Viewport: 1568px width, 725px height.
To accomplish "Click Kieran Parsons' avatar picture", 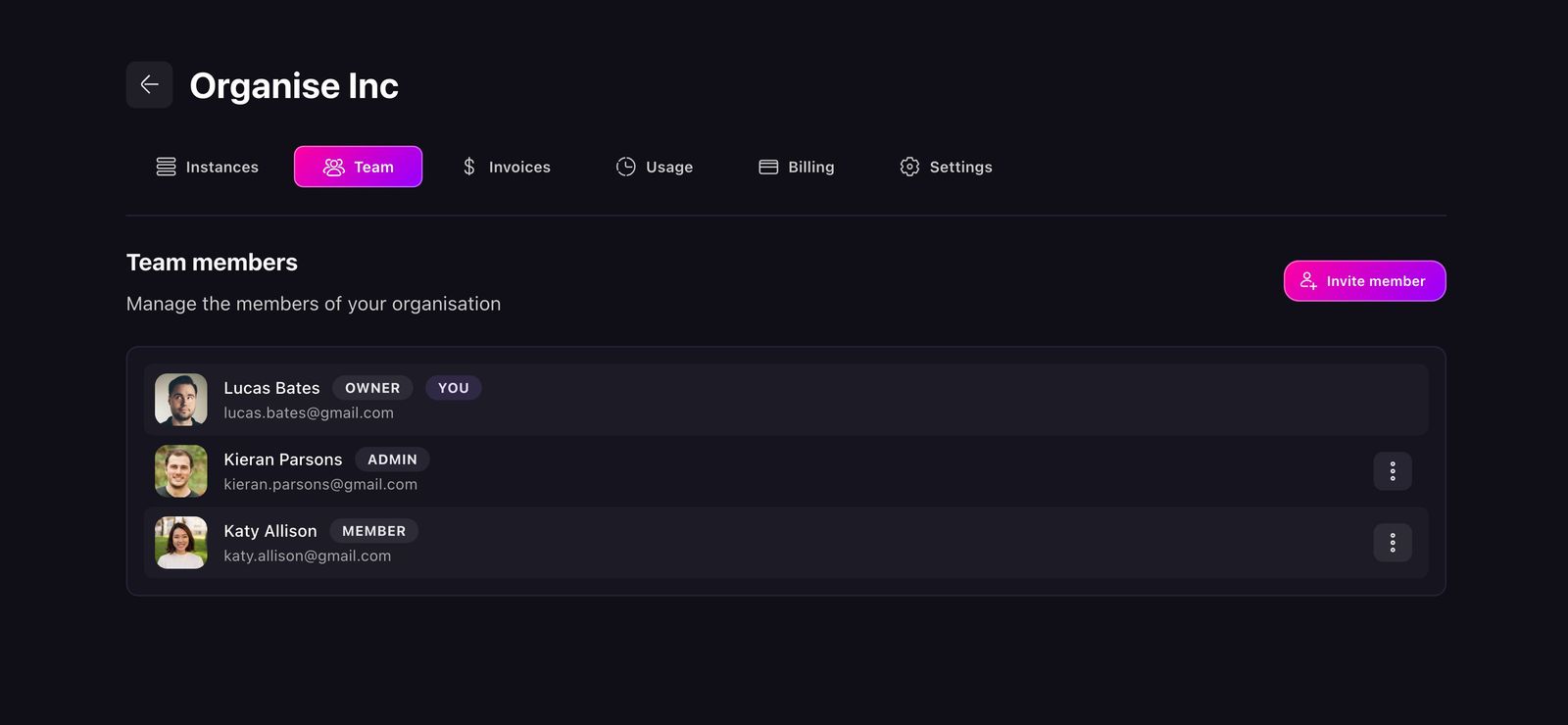I will click(181, 471).
